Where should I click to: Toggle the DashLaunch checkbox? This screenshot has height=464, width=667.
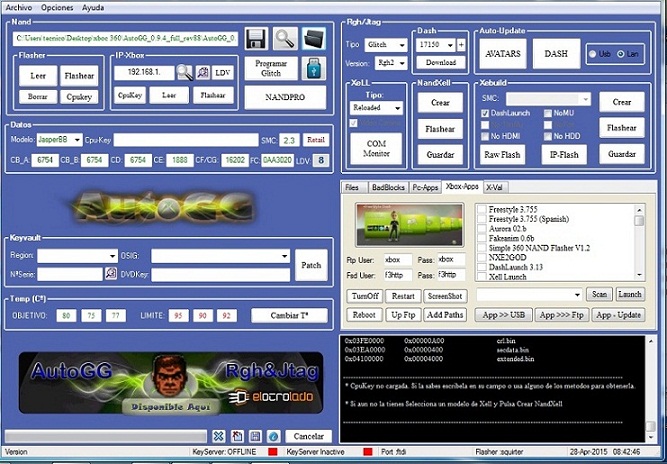click(485, 113)
